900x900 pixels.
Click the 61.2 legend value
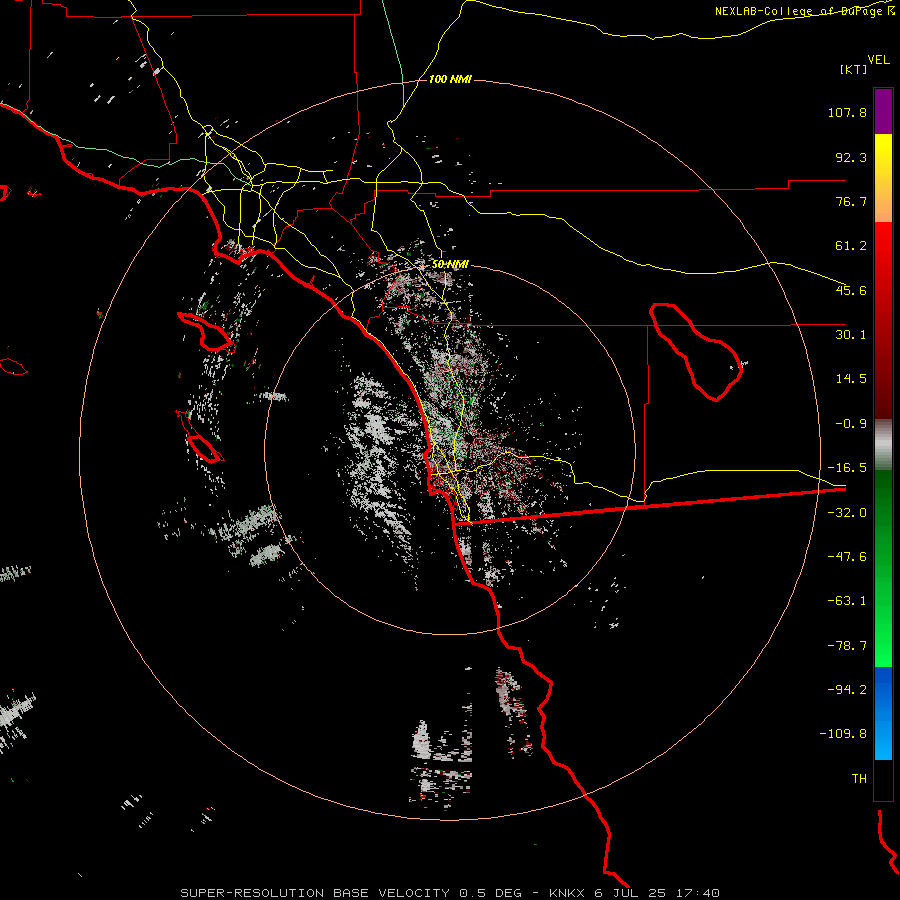(851, 246)
